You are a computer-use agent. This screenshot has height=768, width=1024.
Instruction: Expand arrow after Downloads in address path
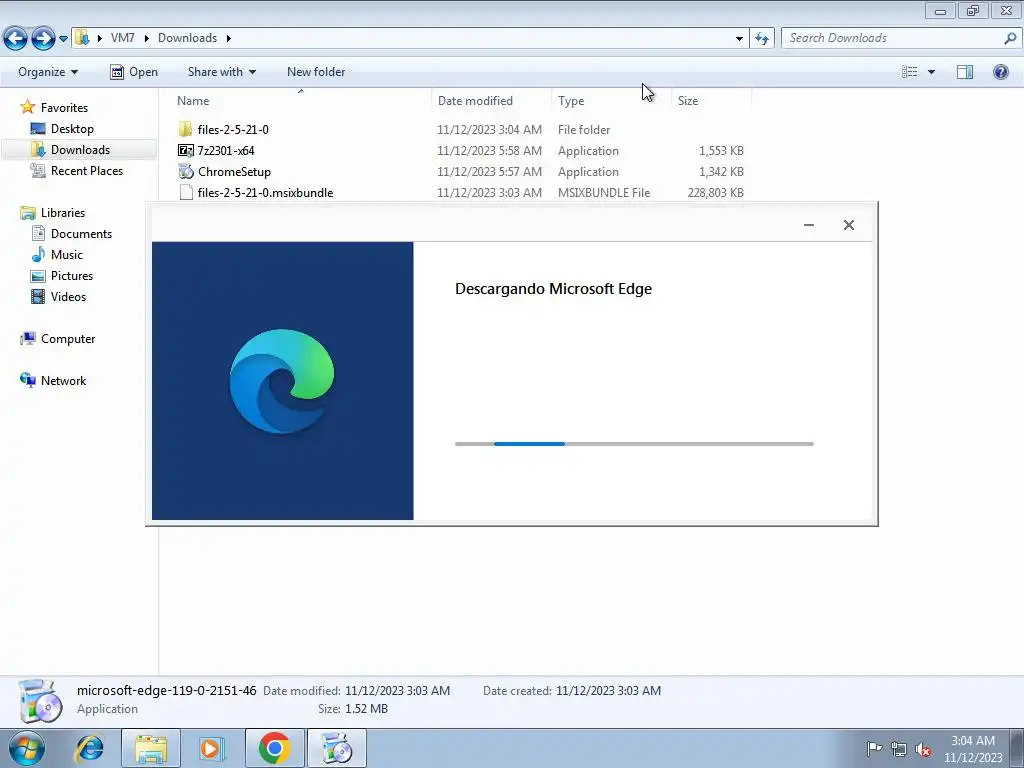(x=229, y=38)
